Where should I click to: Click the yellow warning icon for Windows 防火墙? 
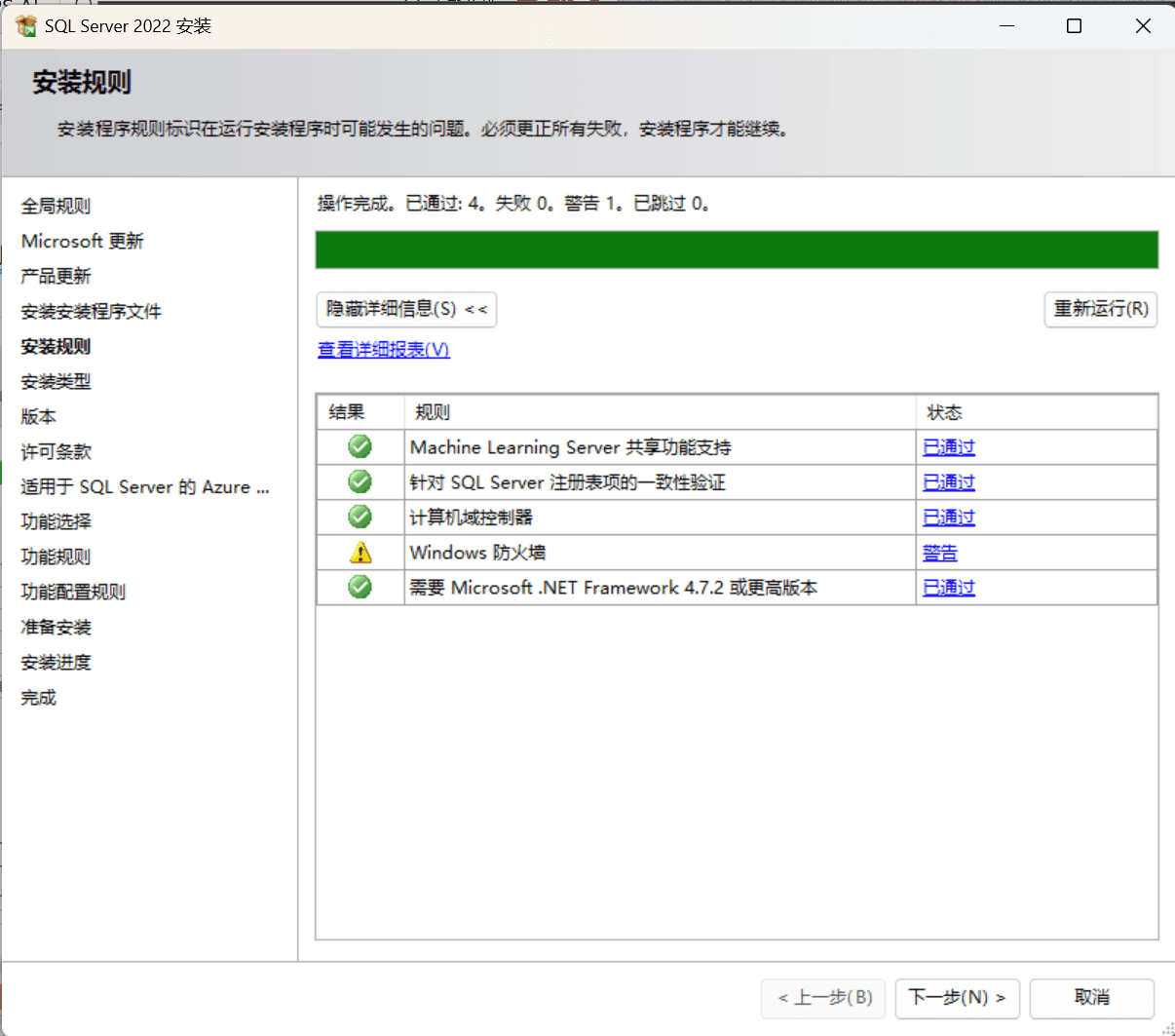pos(360,553)
